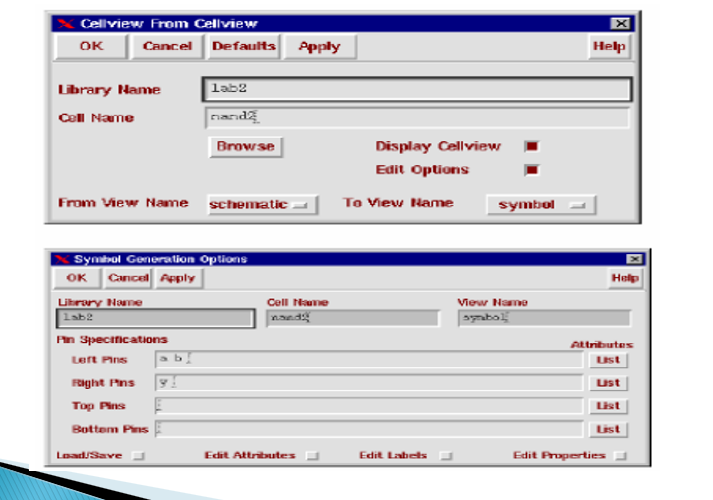The width and height of the screenshot is (713, 500).
Task: Toggle the Display Cellview checkbox
Action: 531,146
